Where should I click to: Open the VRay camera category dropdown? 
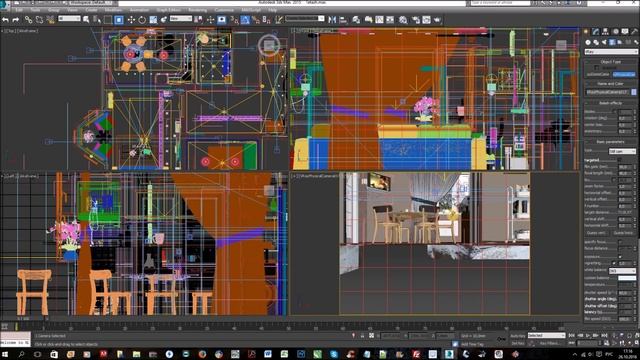611,52
